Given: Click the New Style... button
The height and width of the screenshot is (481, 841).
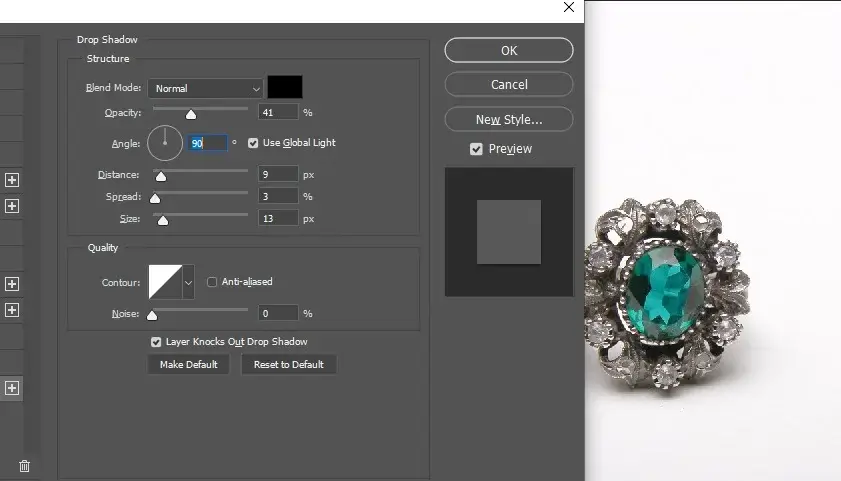Looking at the screenshot, I should tap(509, 119).
